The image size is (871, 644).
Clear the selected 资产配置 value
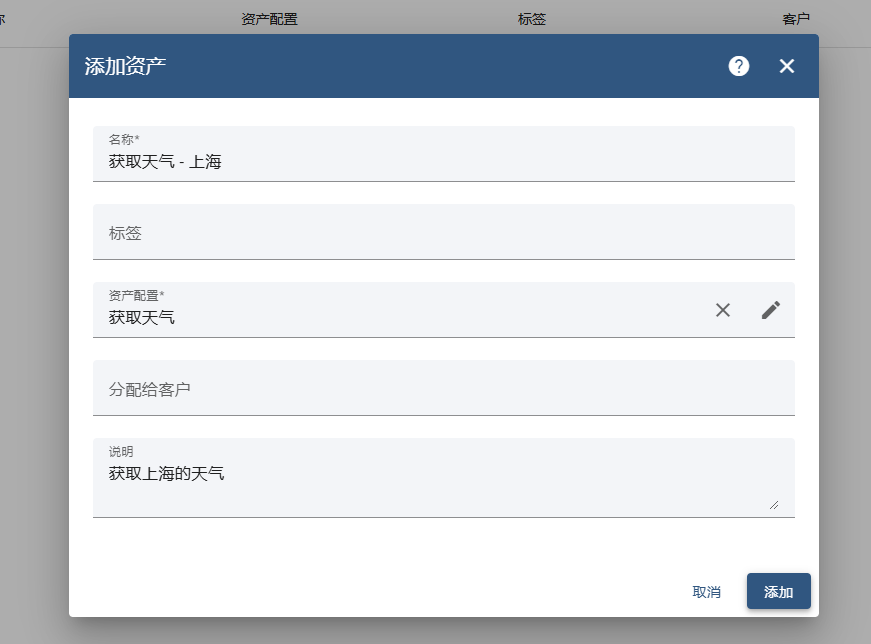tap(723, 310)
